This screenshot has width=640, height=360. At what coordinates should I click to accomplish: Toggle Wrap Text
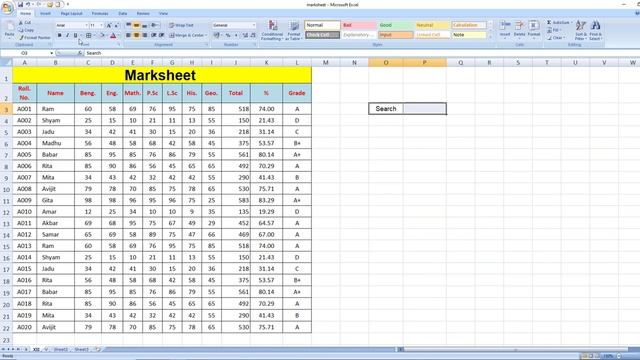tap(181, 25)
